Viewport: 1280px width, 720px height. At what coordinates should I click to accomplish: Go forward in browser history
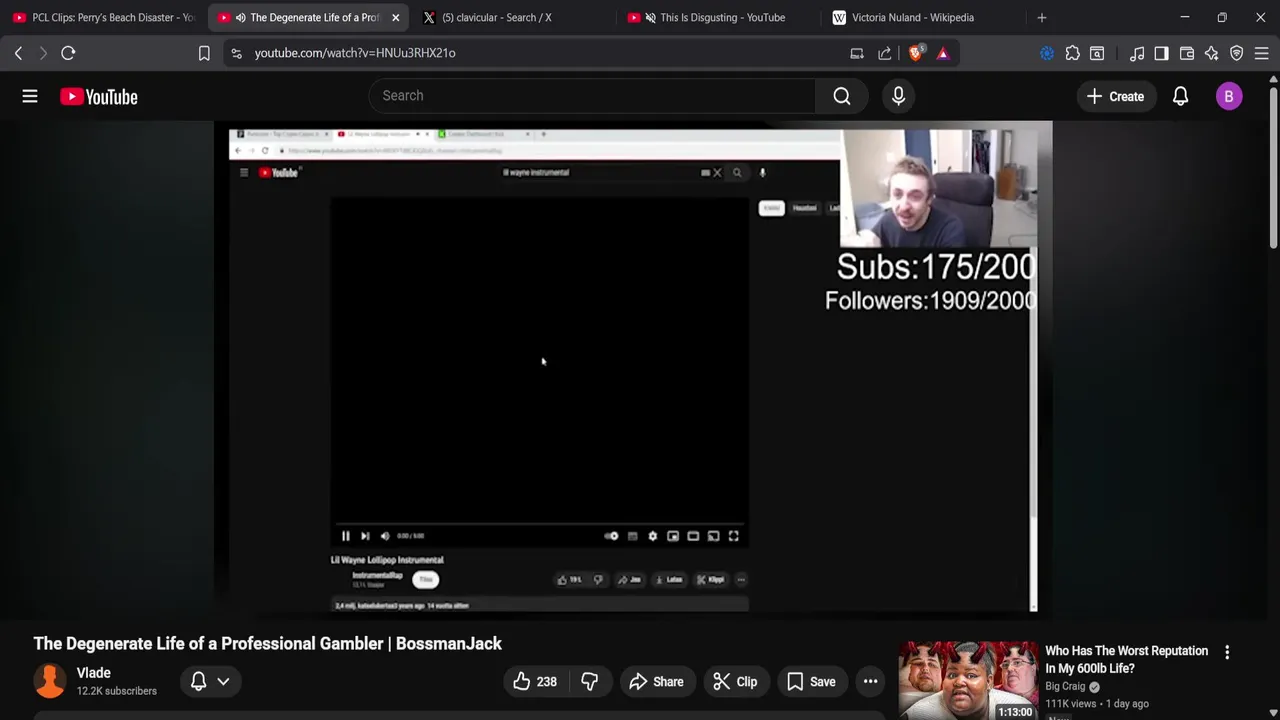43,53
